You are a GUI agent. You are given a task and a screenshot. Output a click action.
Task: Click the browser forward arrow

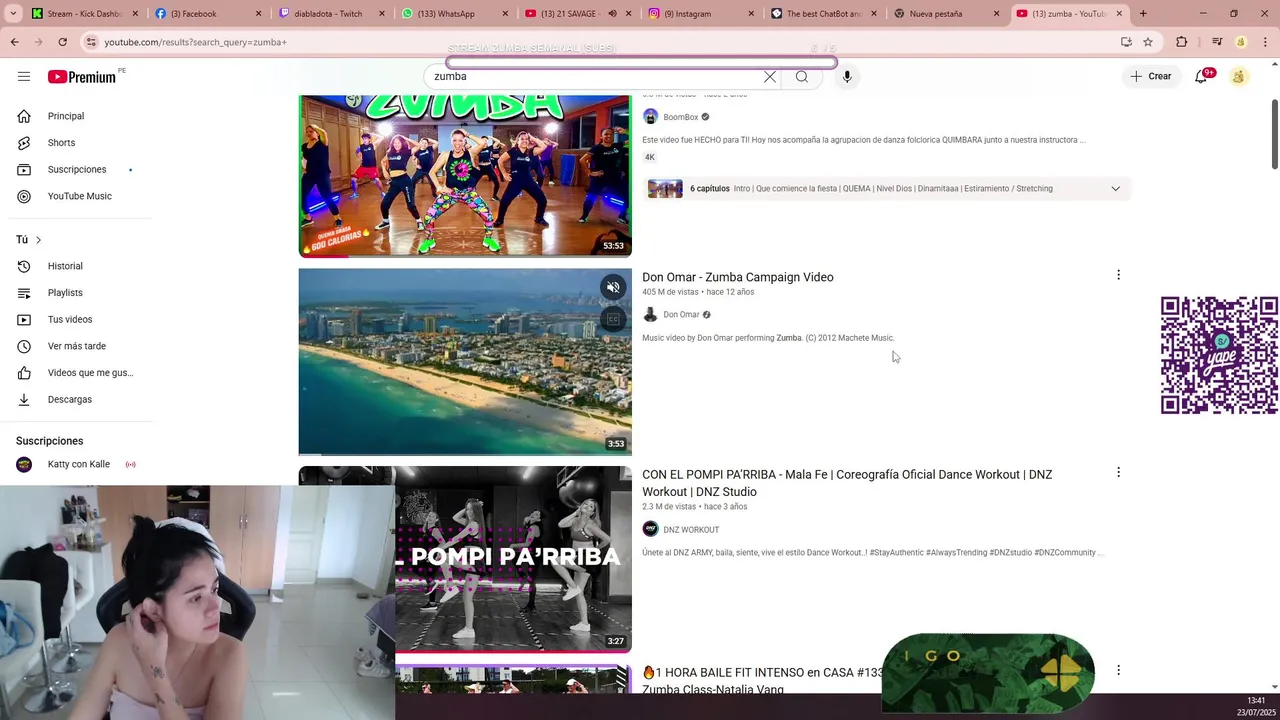pos(38,42)
